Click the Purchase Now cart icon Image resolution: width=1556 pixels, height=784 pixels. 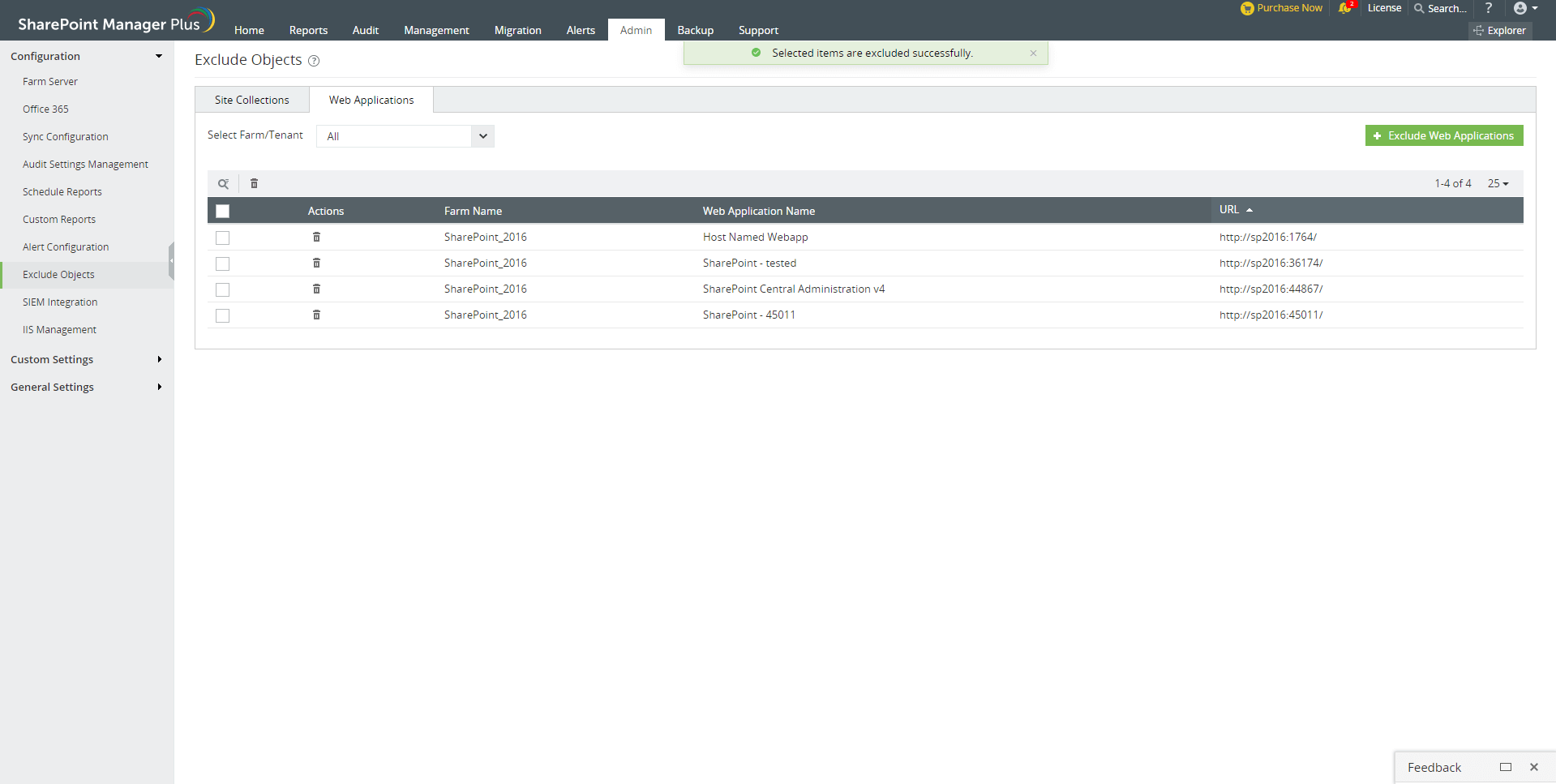(x=1247, y=8)
